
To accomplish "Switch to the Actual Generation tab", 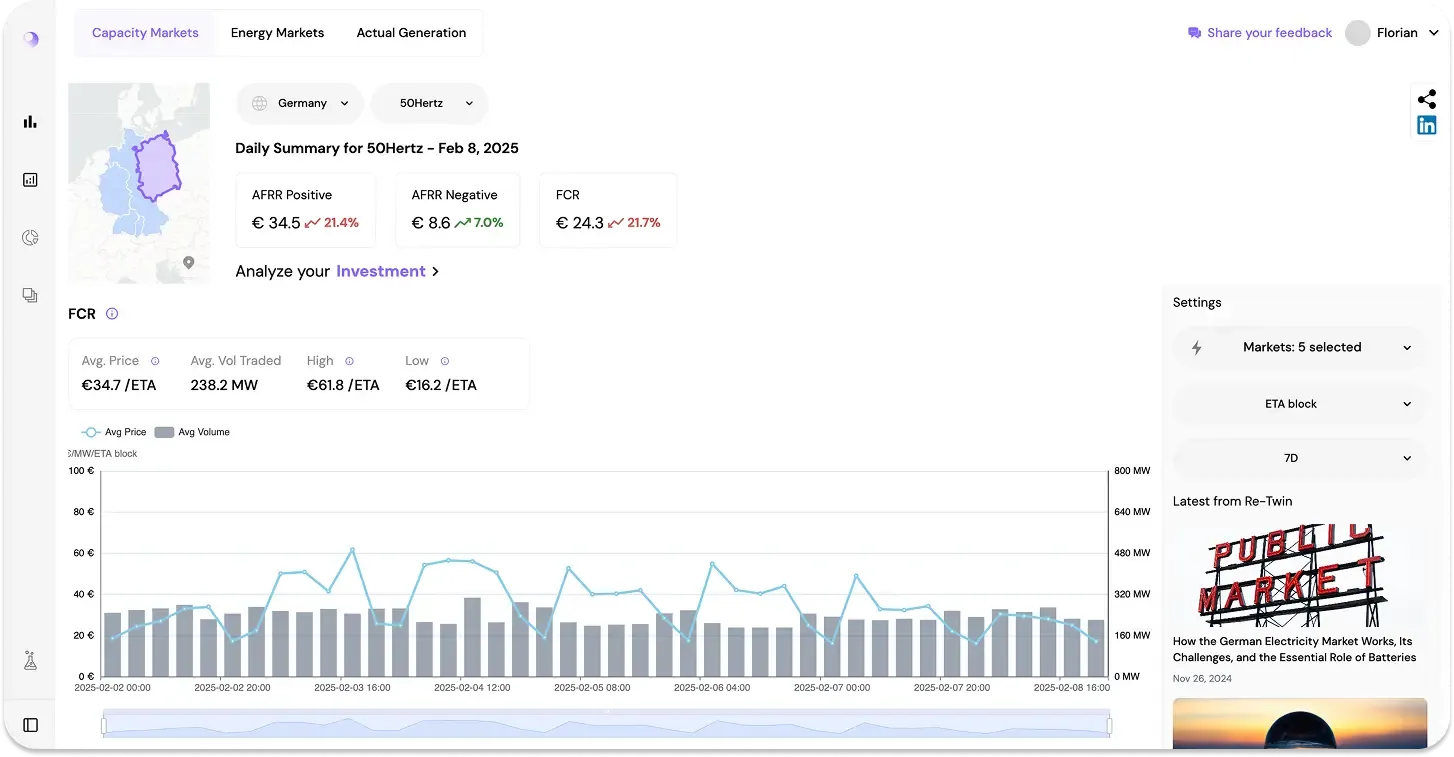I will coord(411,33).
